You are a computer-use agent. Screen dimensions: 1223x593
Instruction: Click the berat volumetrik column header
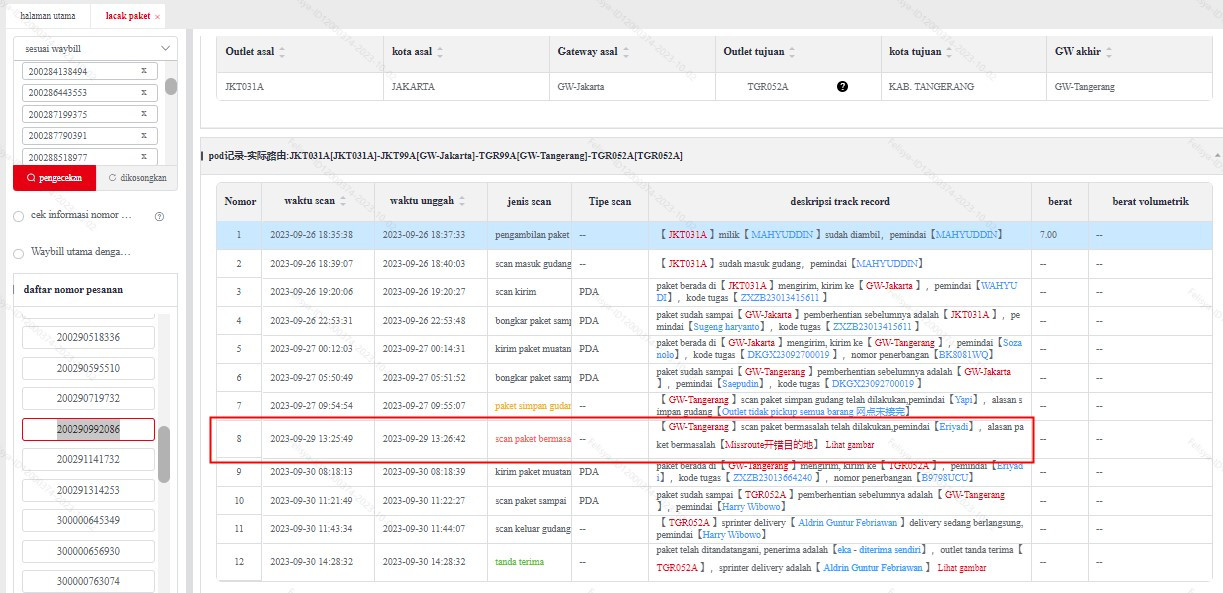1150,201
